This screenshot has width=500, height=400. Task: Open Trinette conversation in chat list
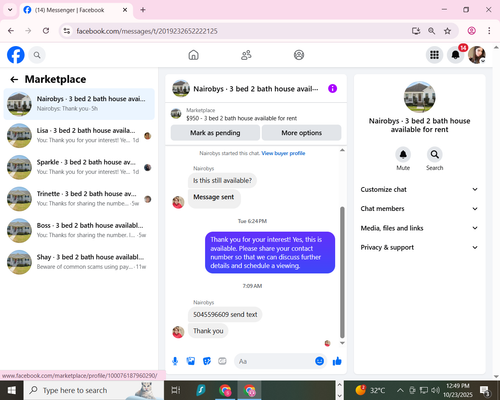pyautogui.click(x=79, y=199)
